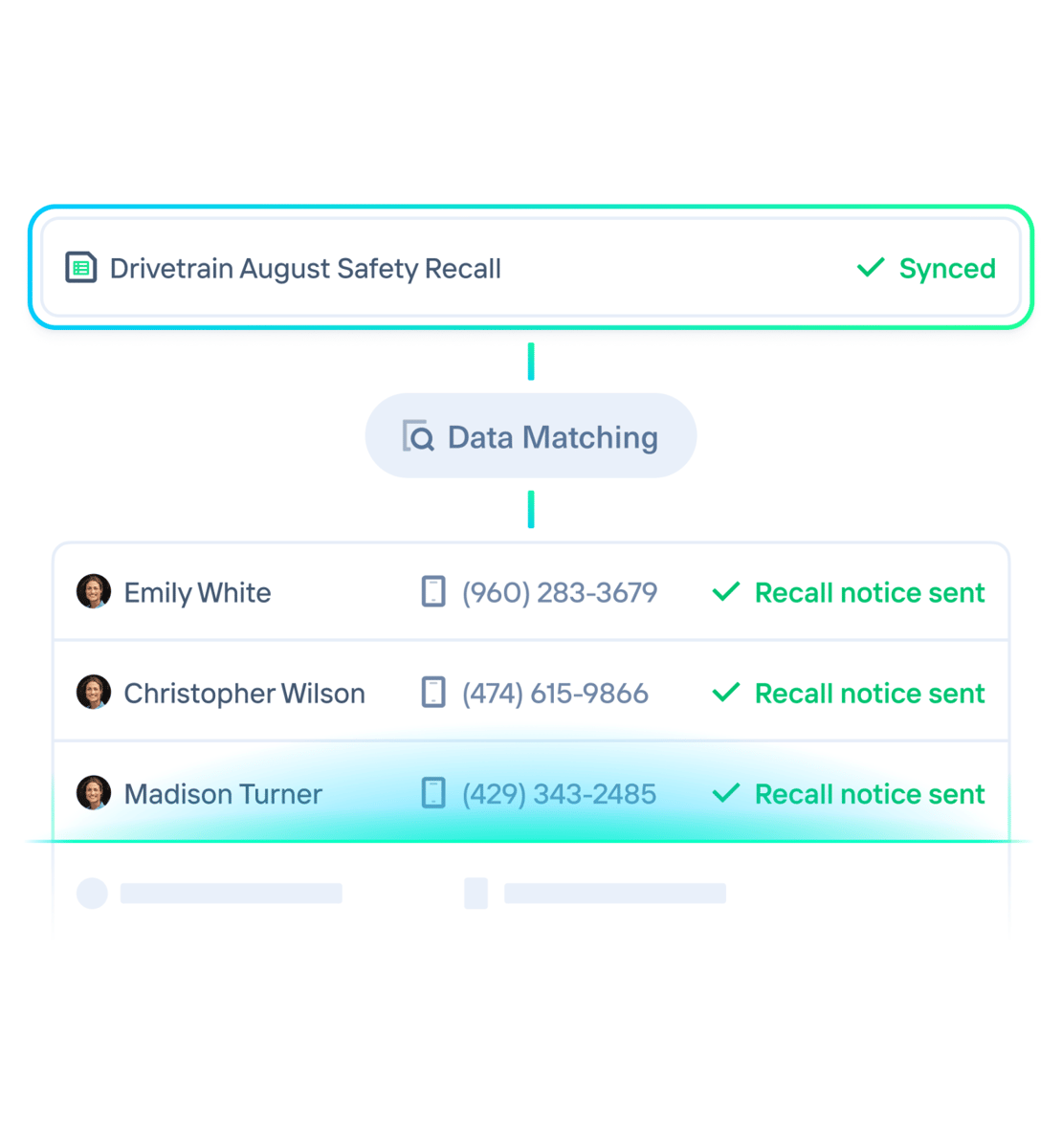1062x1148 pixels.
Task: Click Madison Turner's avatar photo
Action: tap(94, 793)
